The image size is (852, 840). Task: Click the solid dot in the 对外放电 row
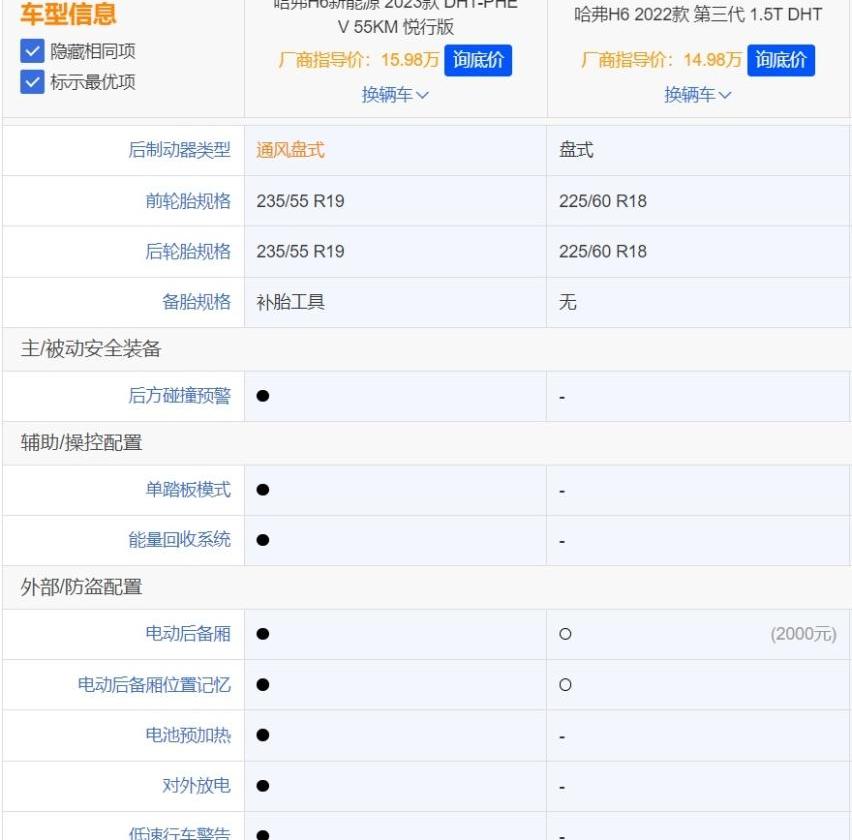263,786
